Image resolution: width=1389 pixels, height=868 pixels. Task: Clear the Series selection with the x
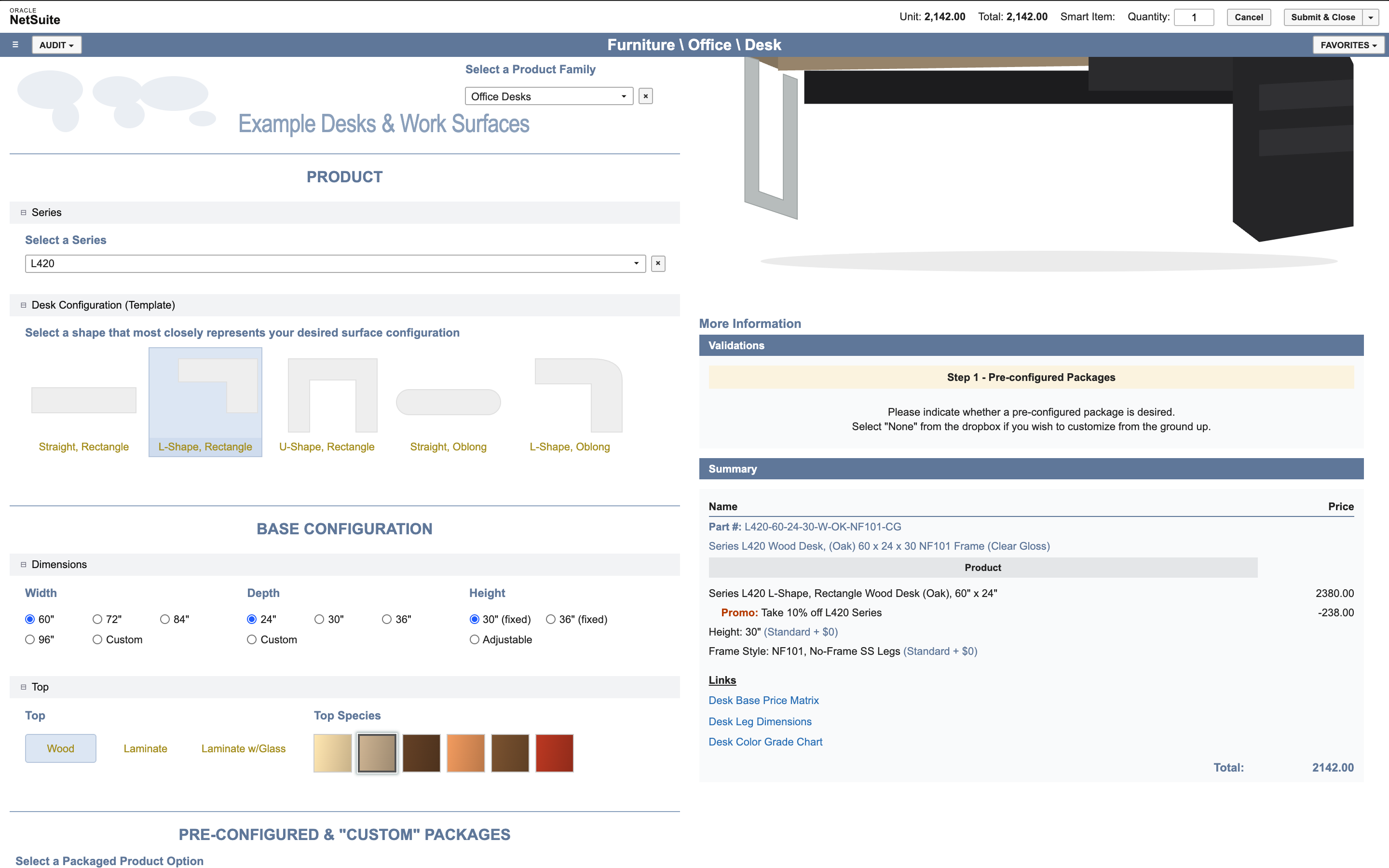658,263
